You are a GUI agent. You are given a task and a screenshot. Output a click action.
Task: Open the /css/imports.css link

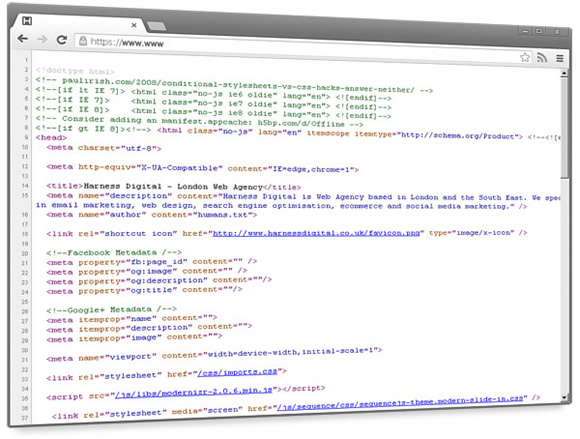click(x=237, y=372)
